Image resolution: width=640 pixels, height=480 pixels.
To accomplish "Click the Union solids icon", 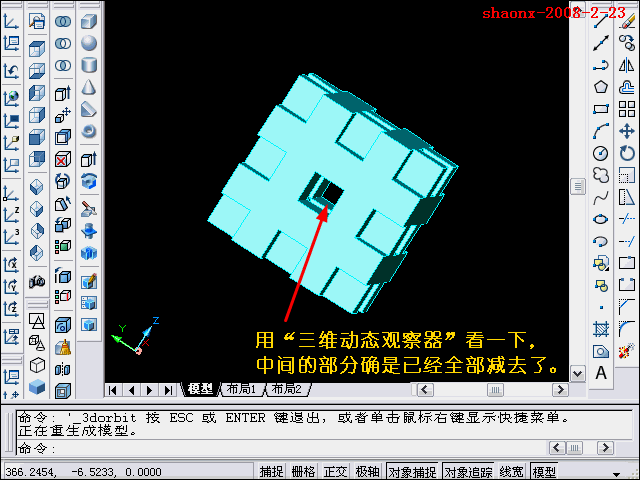I will point(63,21).
